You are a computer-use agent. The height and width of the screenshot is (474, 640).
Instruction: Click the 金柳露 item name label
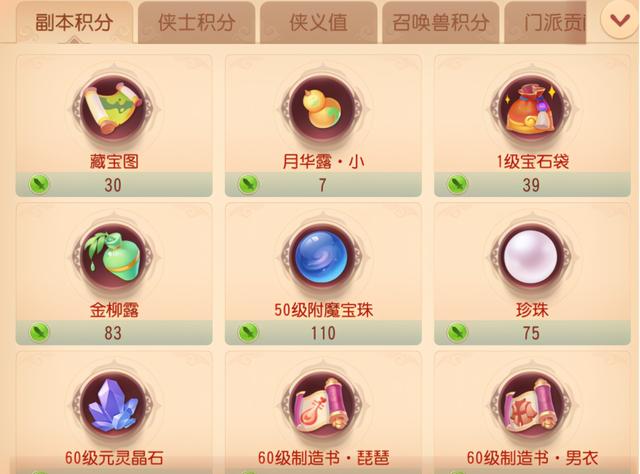tap(114, 310)
